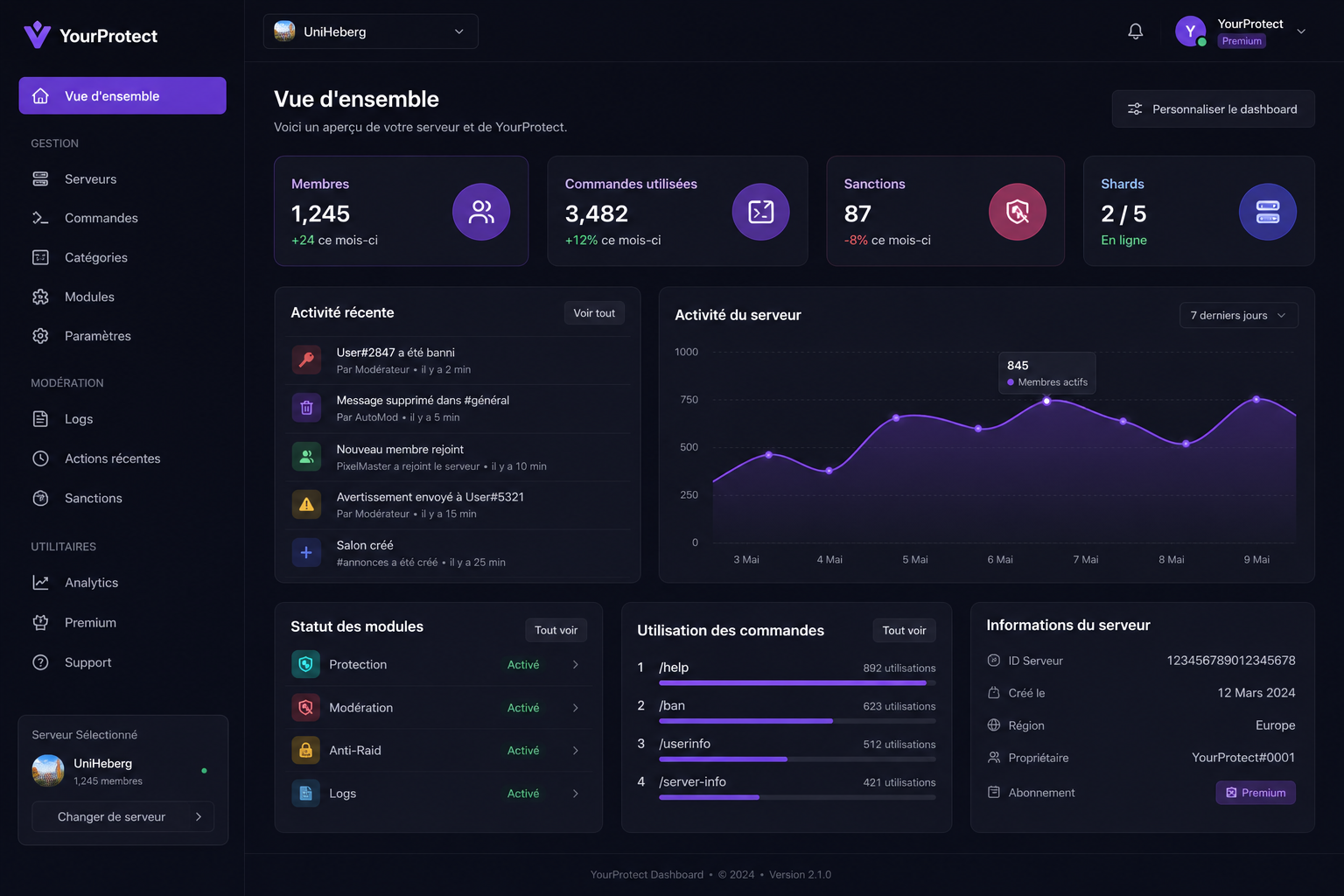Click the Propriétaire person icon

(x=994, y=758)
